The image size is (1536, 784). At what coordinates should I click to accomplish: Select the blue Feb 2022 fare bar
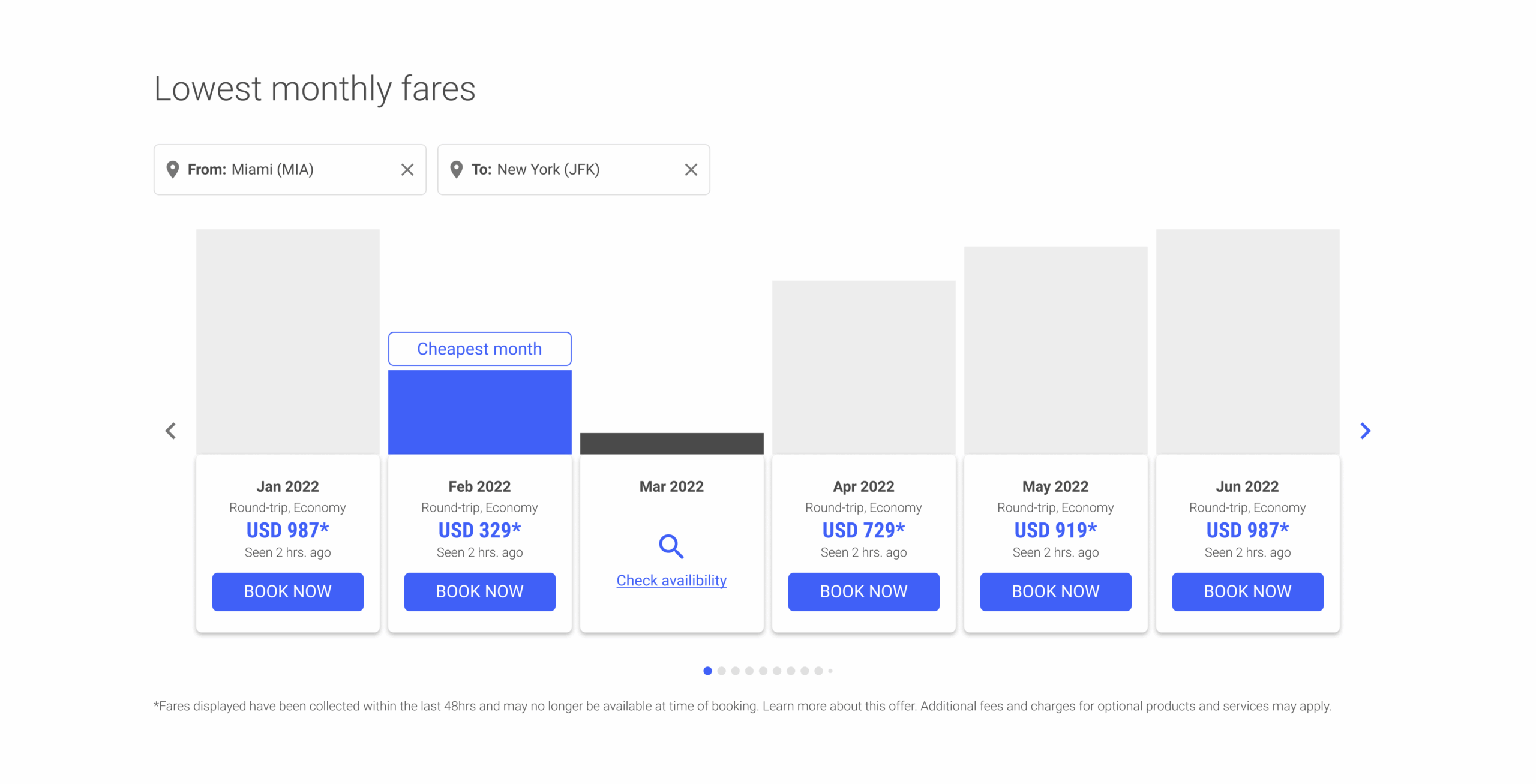(x=479, y=412)
